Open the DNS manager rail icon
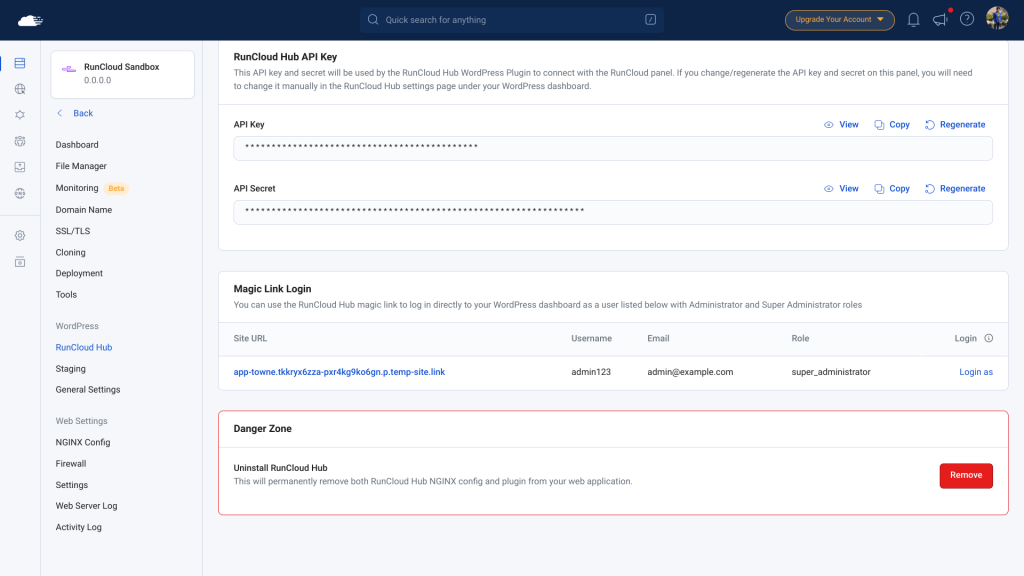The width and height of the screenshot is (1024, 576). (20, 193)
